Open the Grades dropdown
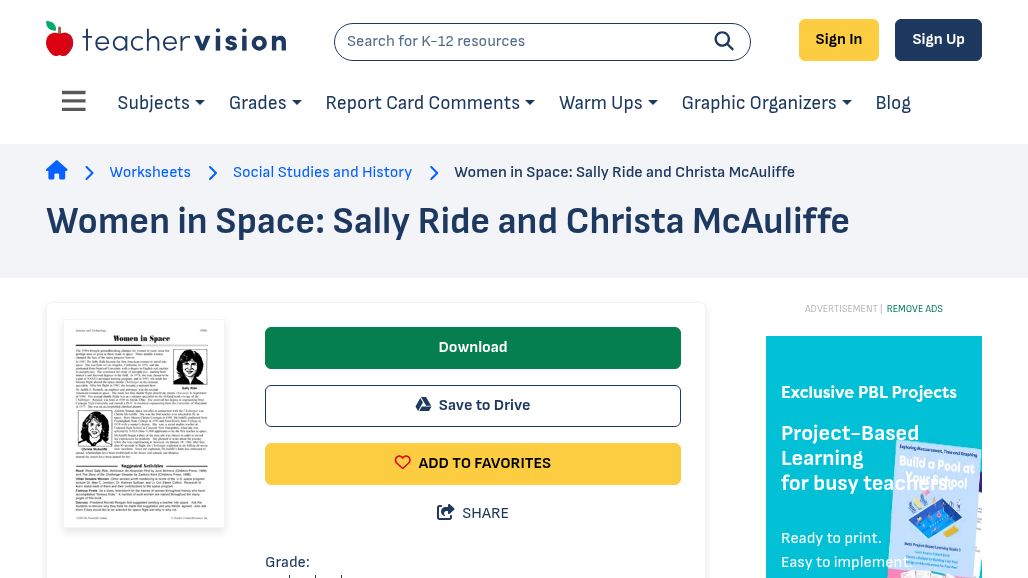This screenshot has height=578, width=1028. point(264,103)
